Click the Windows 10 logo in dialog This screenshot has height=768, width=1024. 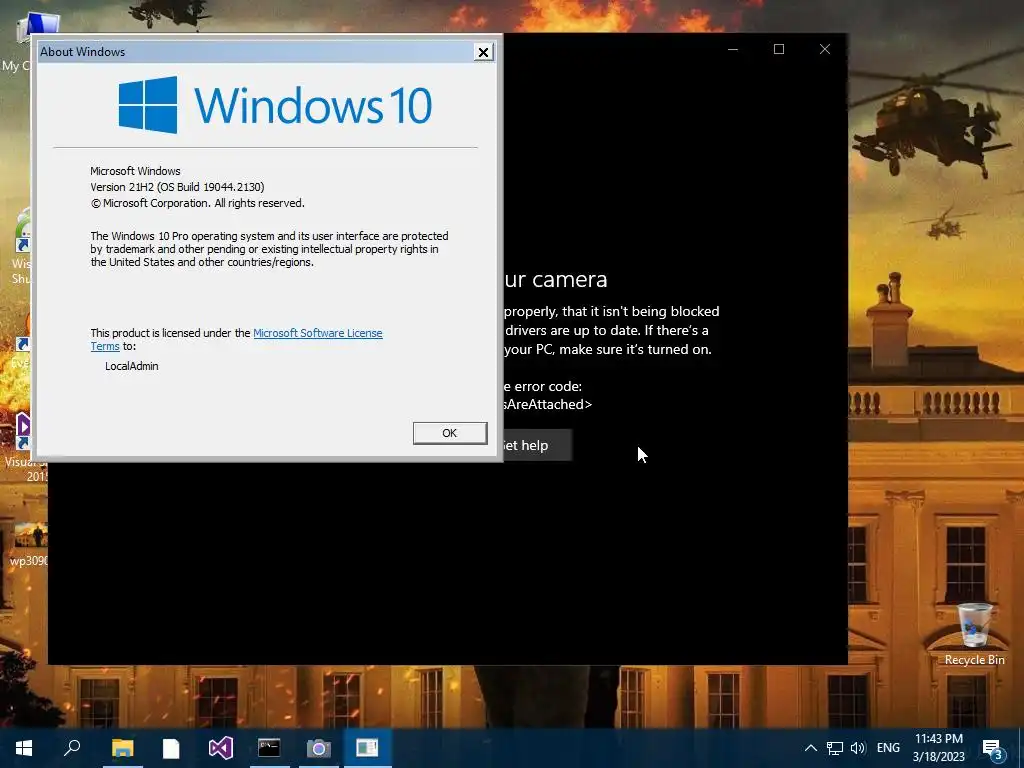[x=275, y=104]
